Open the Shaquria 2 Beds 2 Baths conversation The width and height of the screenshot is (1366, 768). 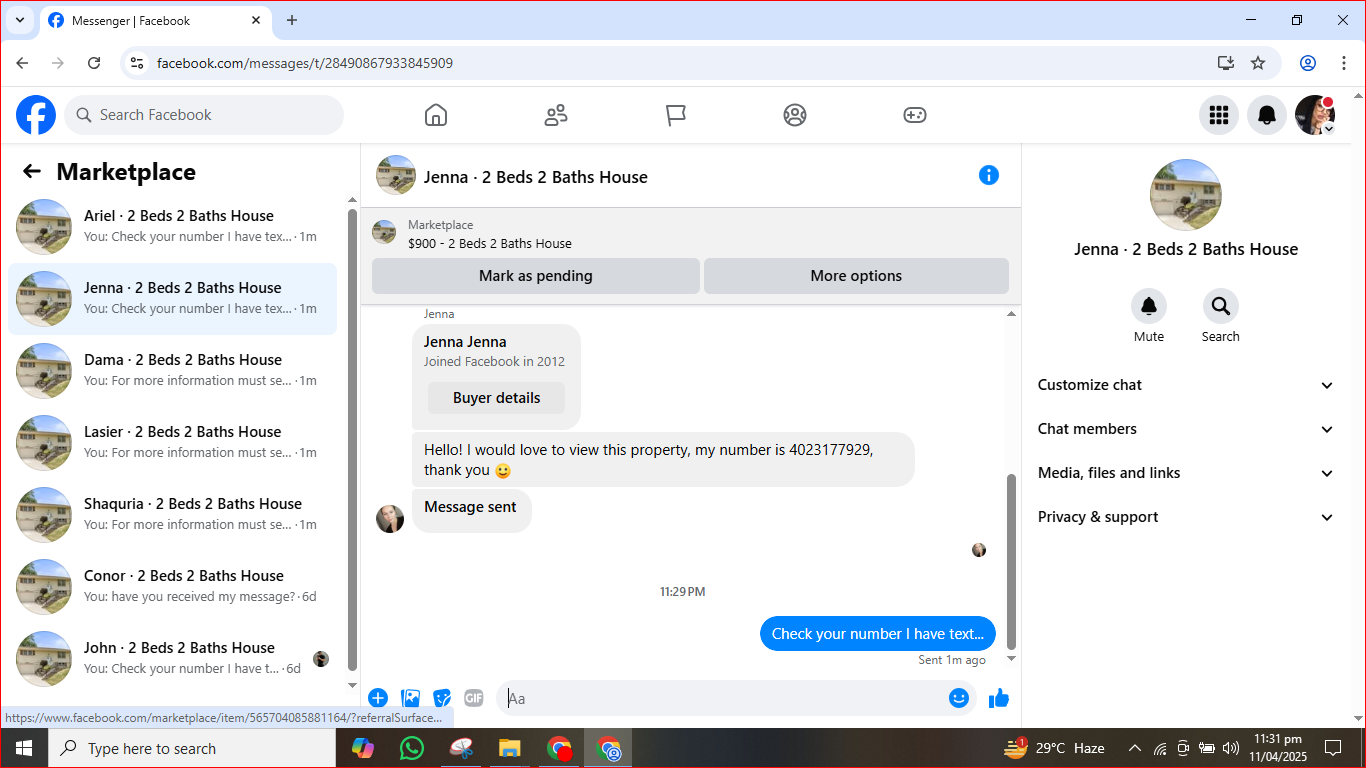point(172,514)
